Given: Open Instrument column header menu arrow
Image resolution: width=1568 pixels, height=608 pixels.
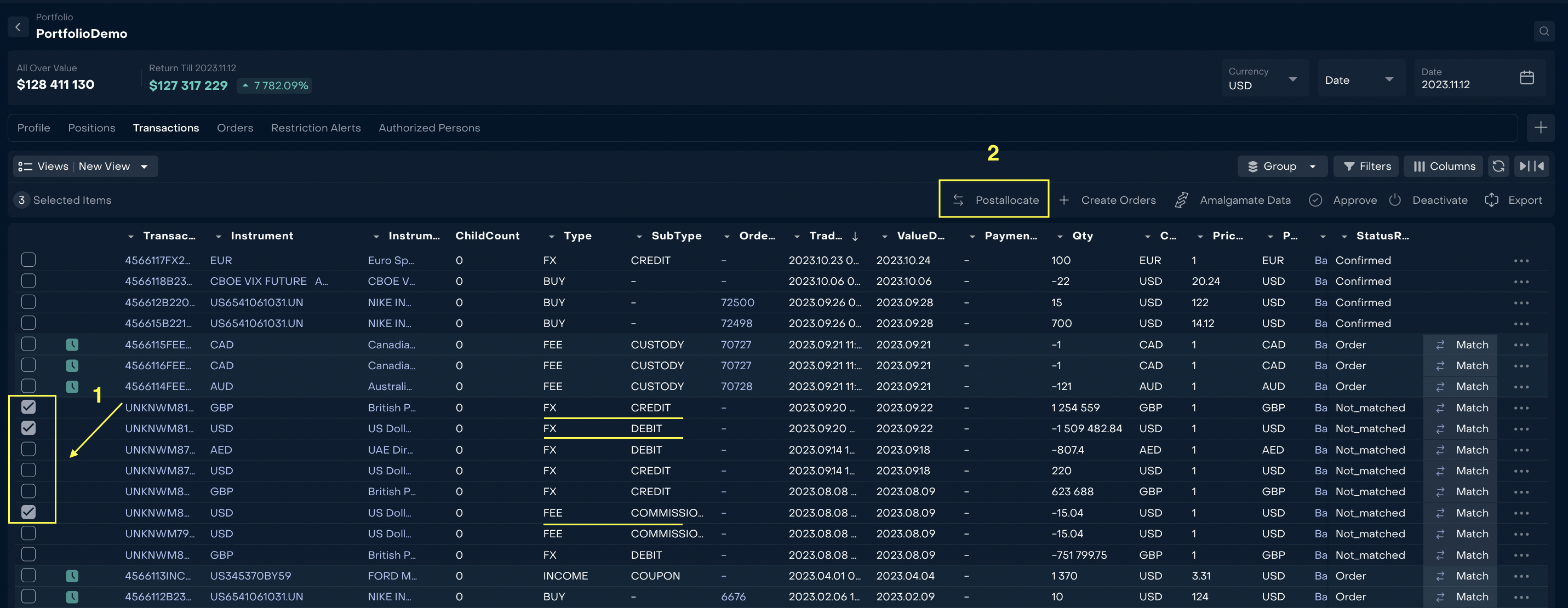Looking at the screenshot, I should (x=219, y=237).
